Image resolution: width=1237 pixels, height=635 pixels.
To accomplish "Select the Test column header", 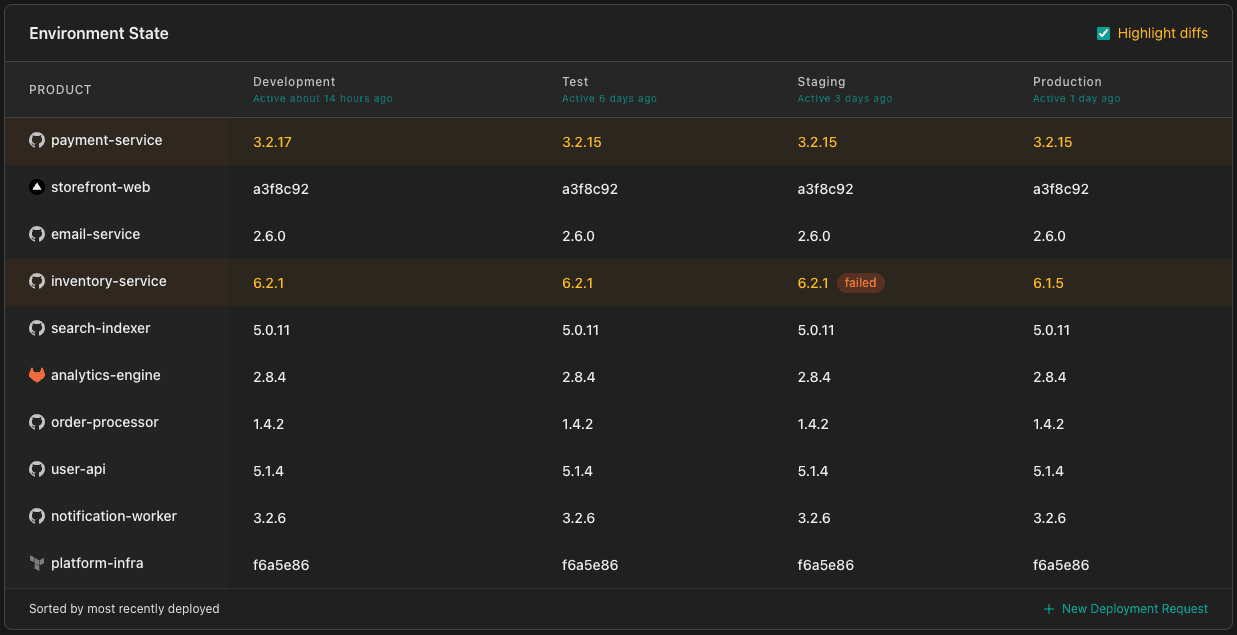I will [575, 82].
